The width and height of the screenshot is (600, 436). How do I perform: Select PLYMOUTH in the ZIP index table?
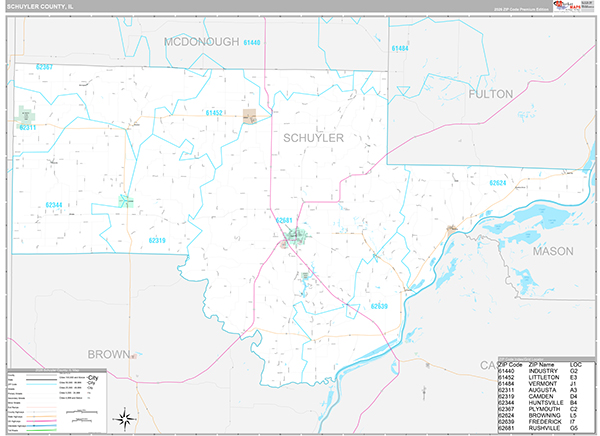click(x=544, y=409)
